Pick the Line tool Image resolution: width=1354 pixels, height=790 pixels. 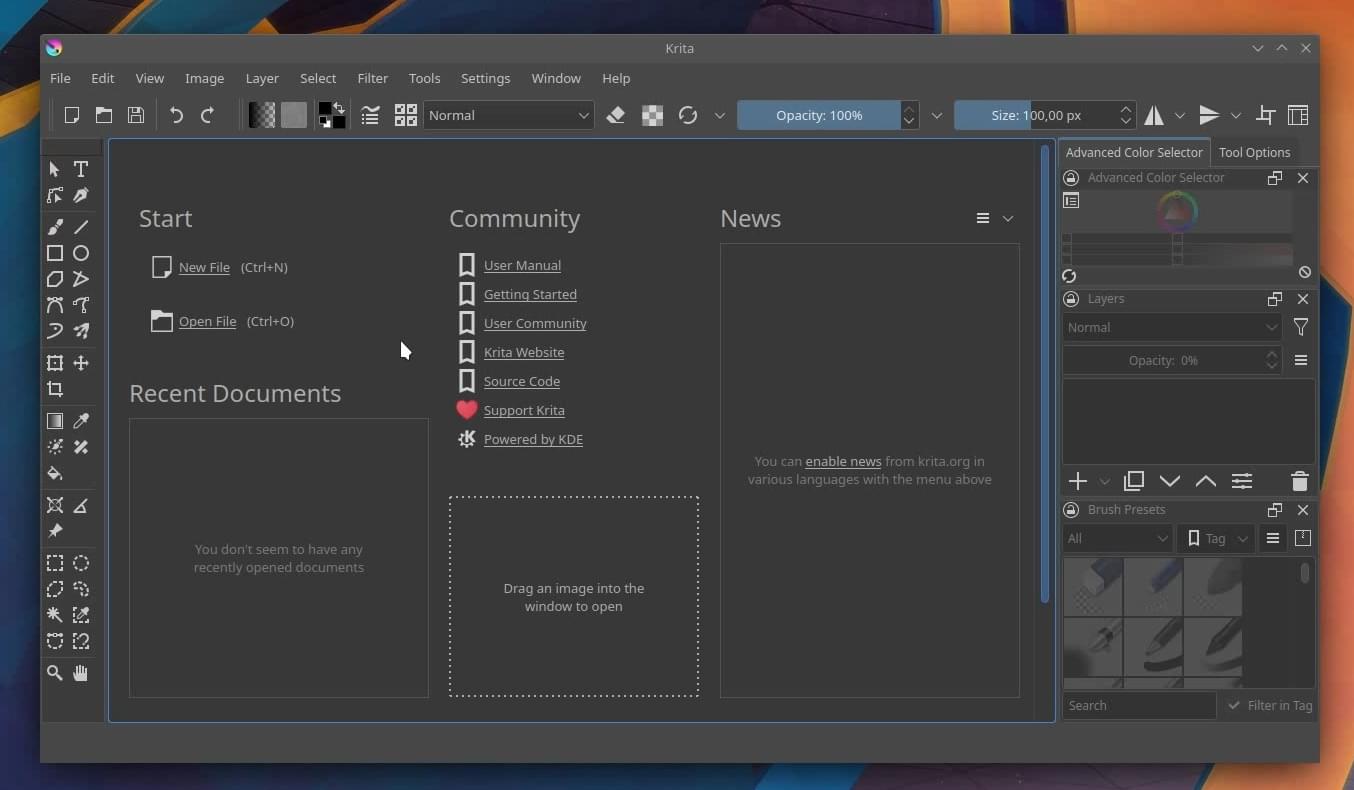tap(81, 227)
